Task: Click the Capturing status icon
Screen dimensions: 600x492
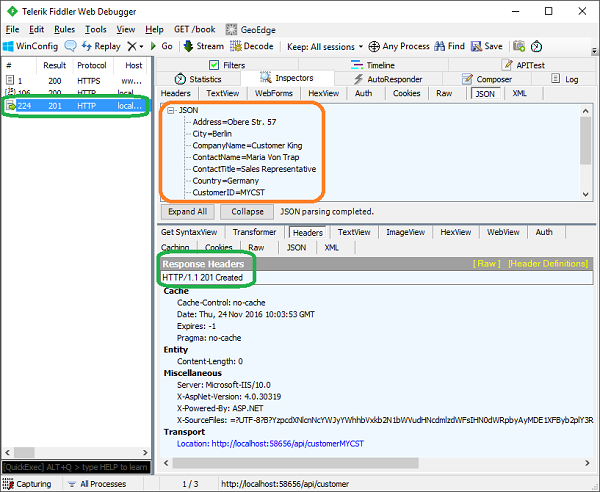Action: pyautogui.click(x=8, y=484)
